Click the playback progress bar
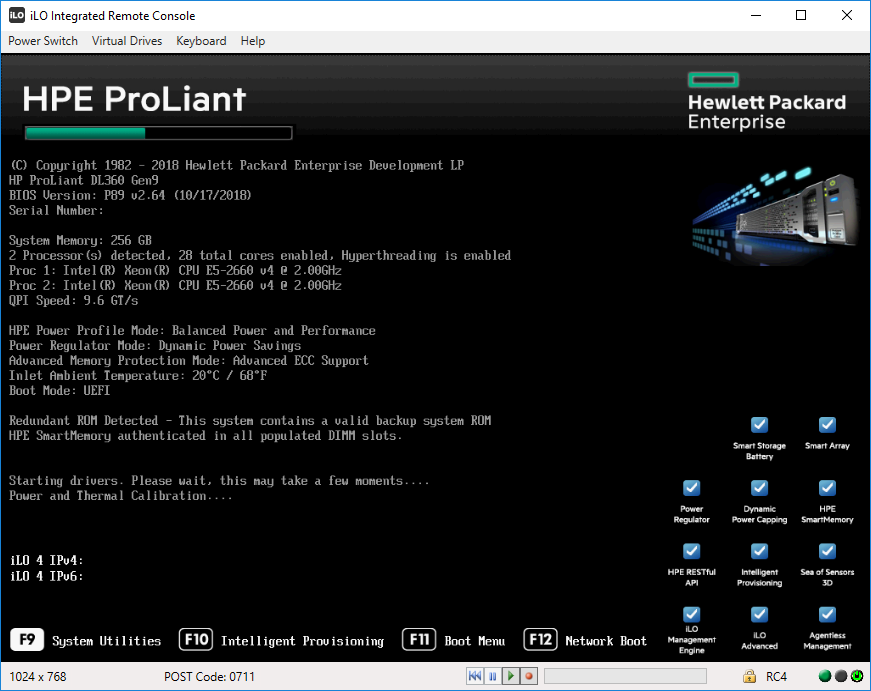Viewport: 871px width, 691px height. coord(625,676)
